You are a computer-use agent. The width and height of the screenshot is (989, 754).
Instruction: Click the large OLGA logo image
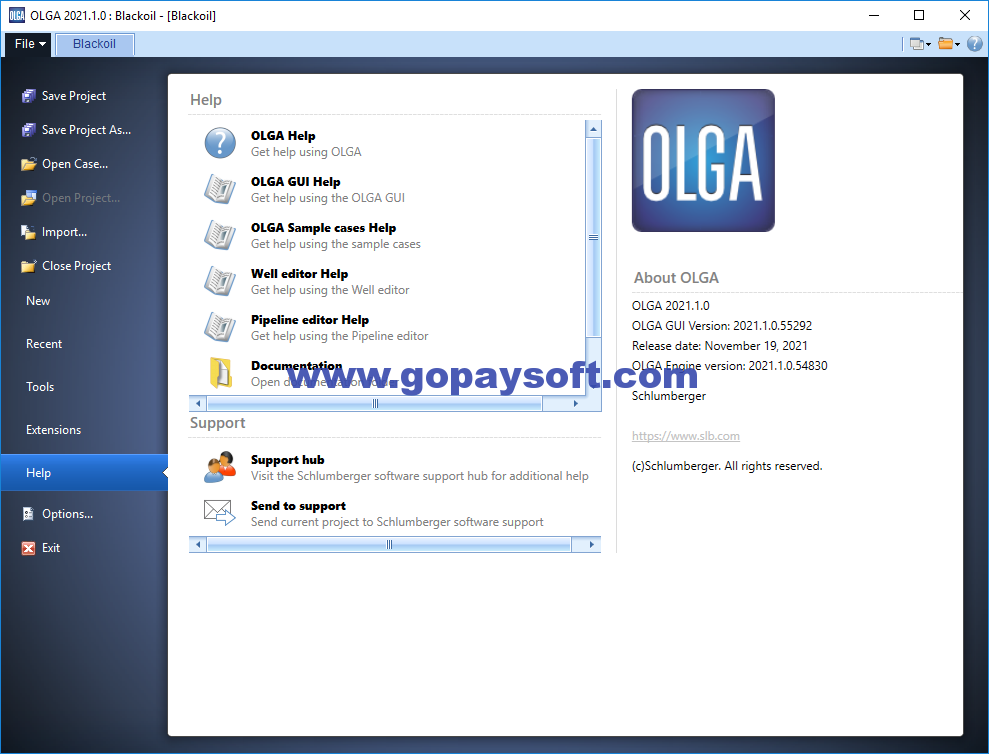(703, 160)
